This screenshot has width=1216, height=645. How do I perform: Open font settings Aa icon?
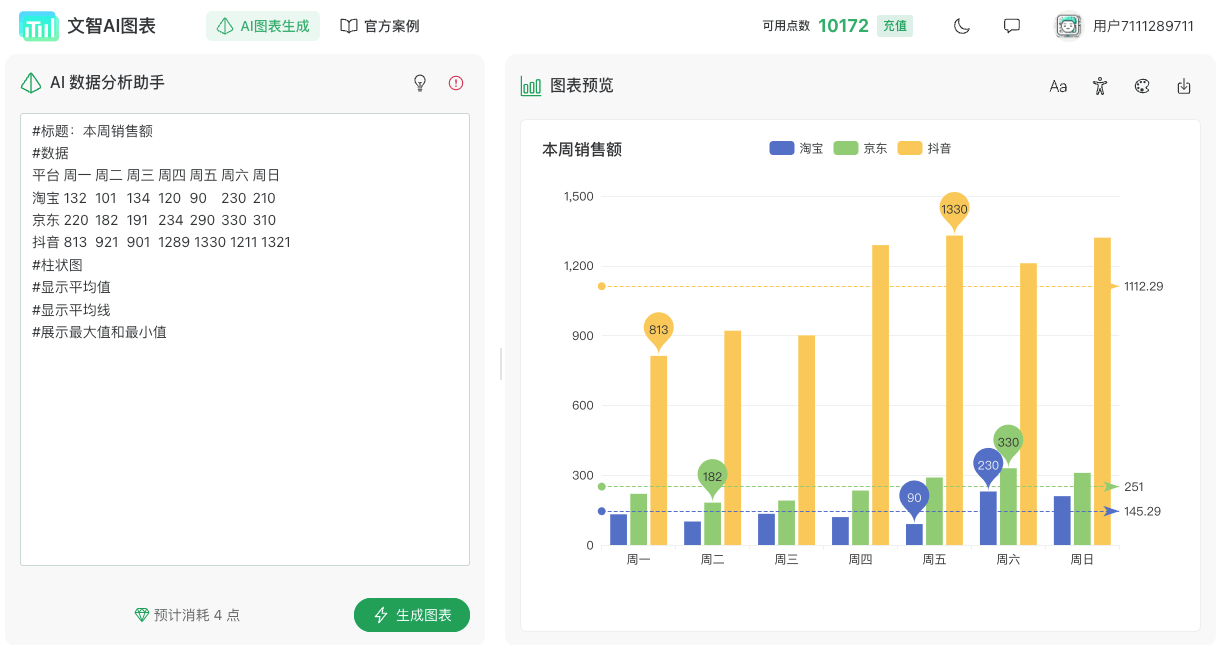pos(1058,86)
